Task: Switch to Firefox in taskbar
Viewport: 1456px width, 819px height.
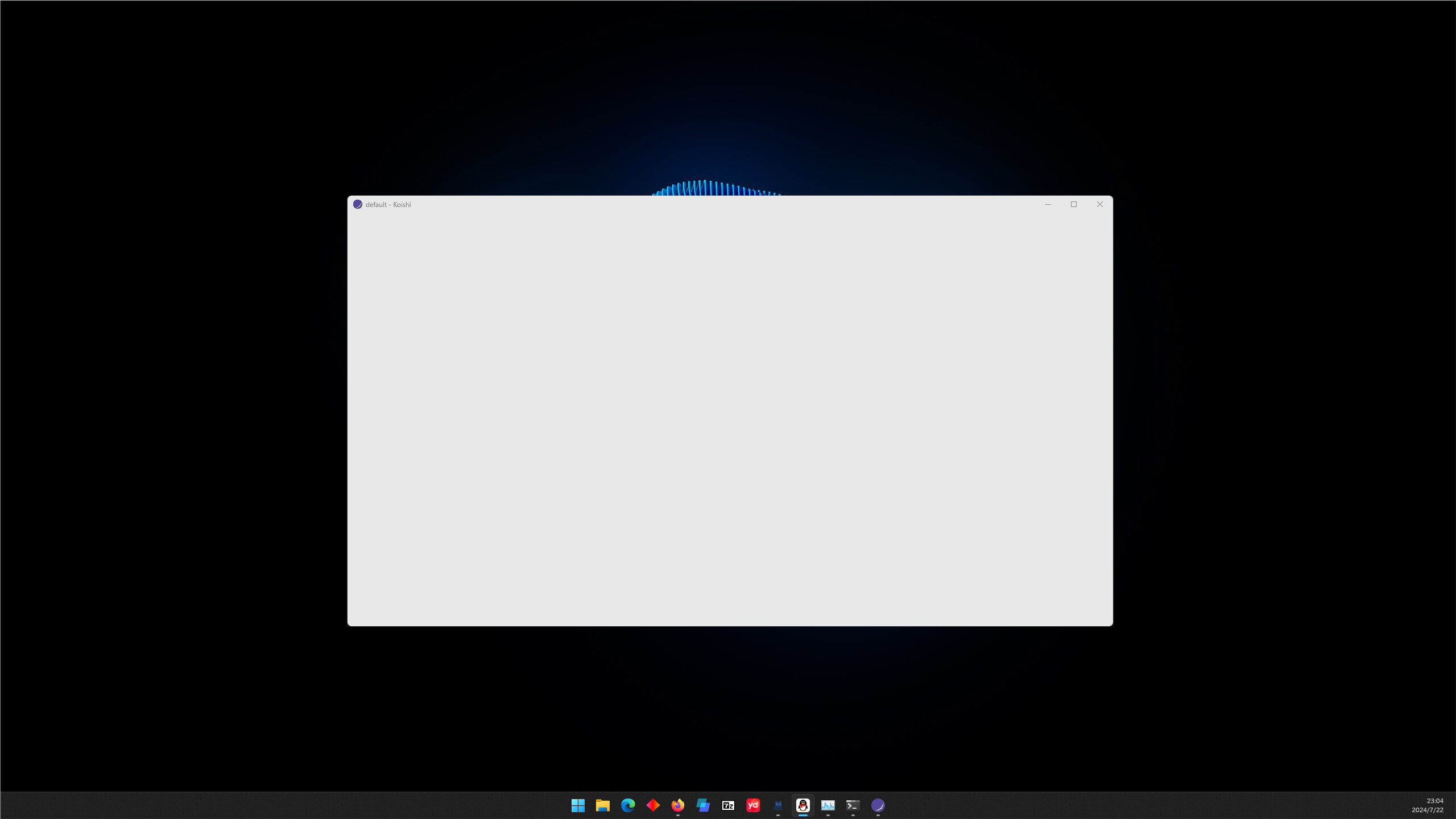Action: 678,805
